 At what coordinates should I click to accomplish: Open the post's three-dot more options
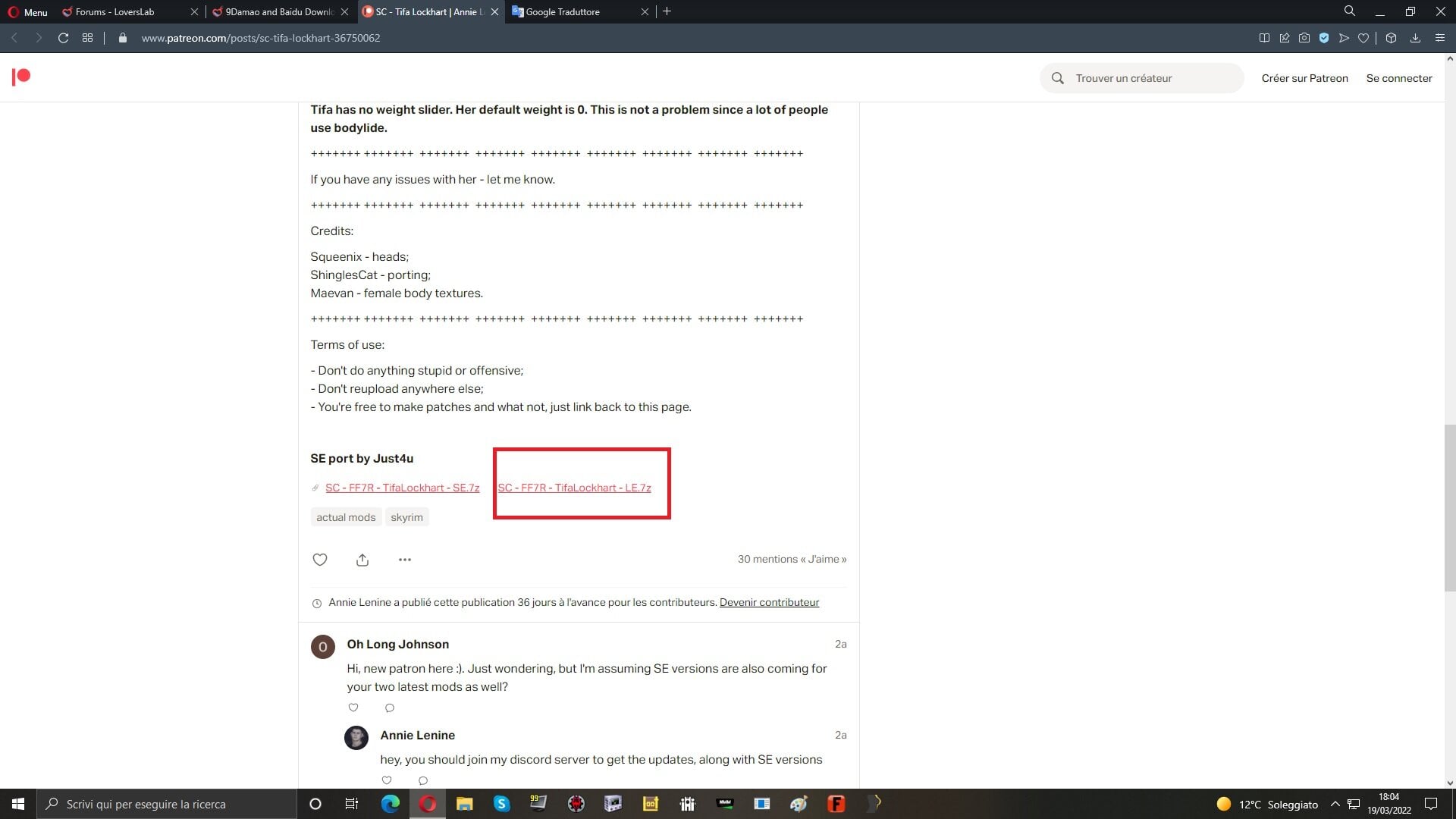click(405, 560)
